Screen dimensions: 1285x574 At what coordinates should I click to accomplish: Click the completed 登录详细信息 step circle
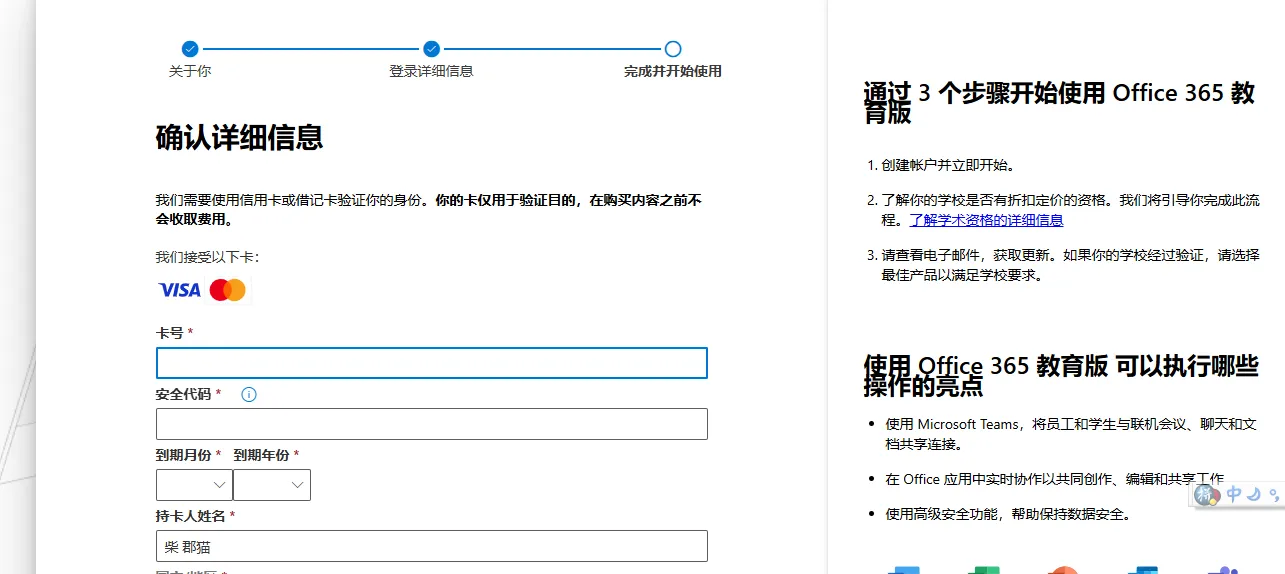point(431,49)
